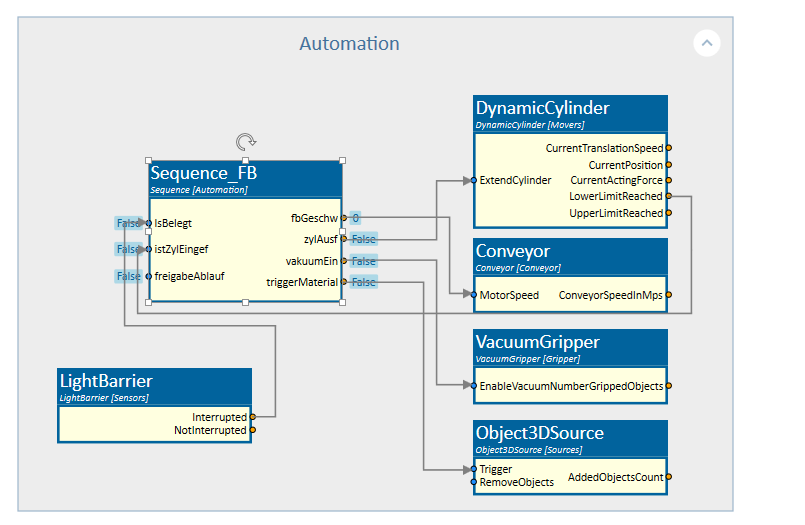This screenshot has width=805, height=525.
Task: Click the False value next to triggerMaterial
Action: (x=363, y=282)
